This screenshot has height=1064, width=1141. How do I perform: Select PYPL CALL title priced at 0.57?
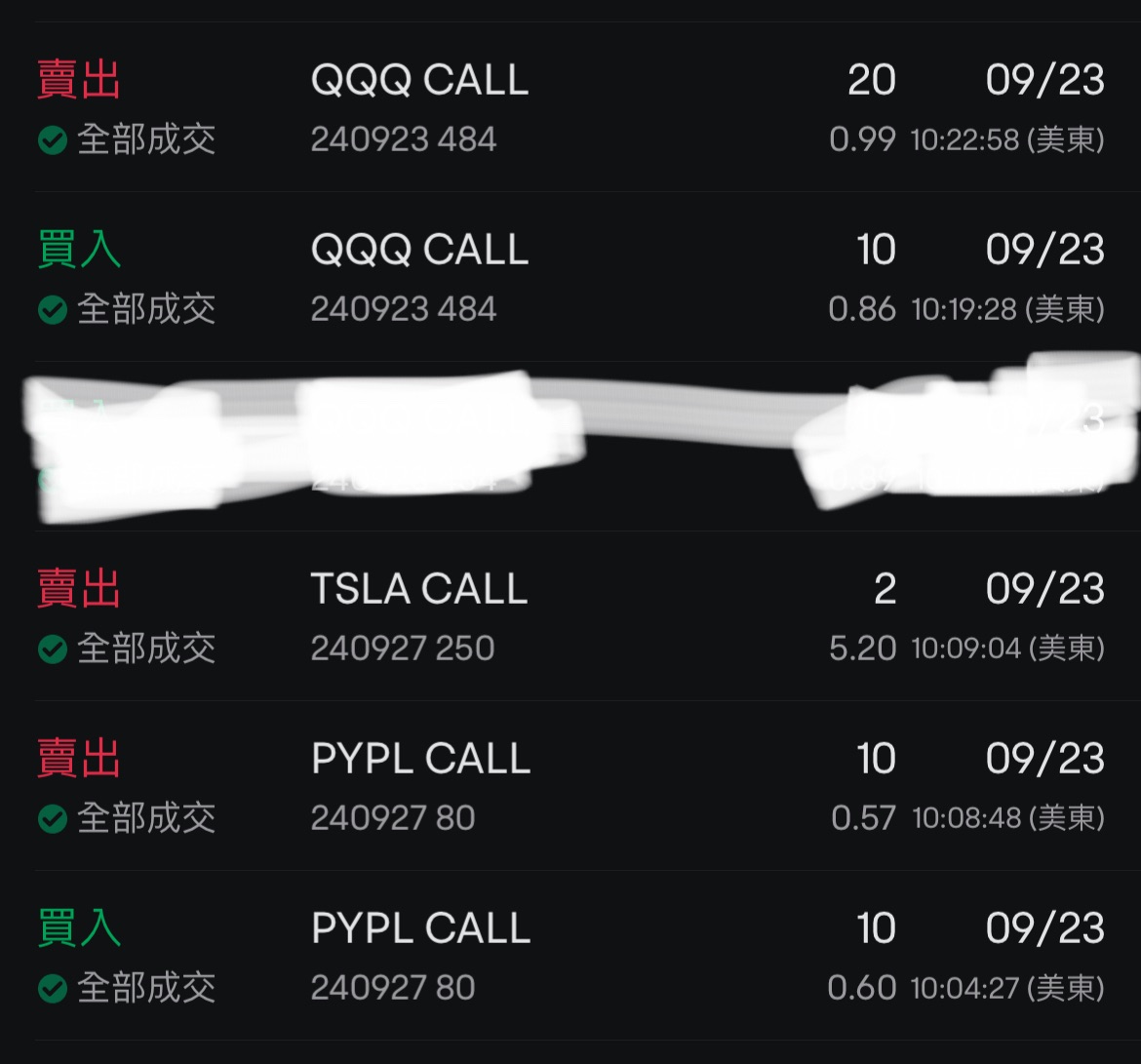(420, 760)
